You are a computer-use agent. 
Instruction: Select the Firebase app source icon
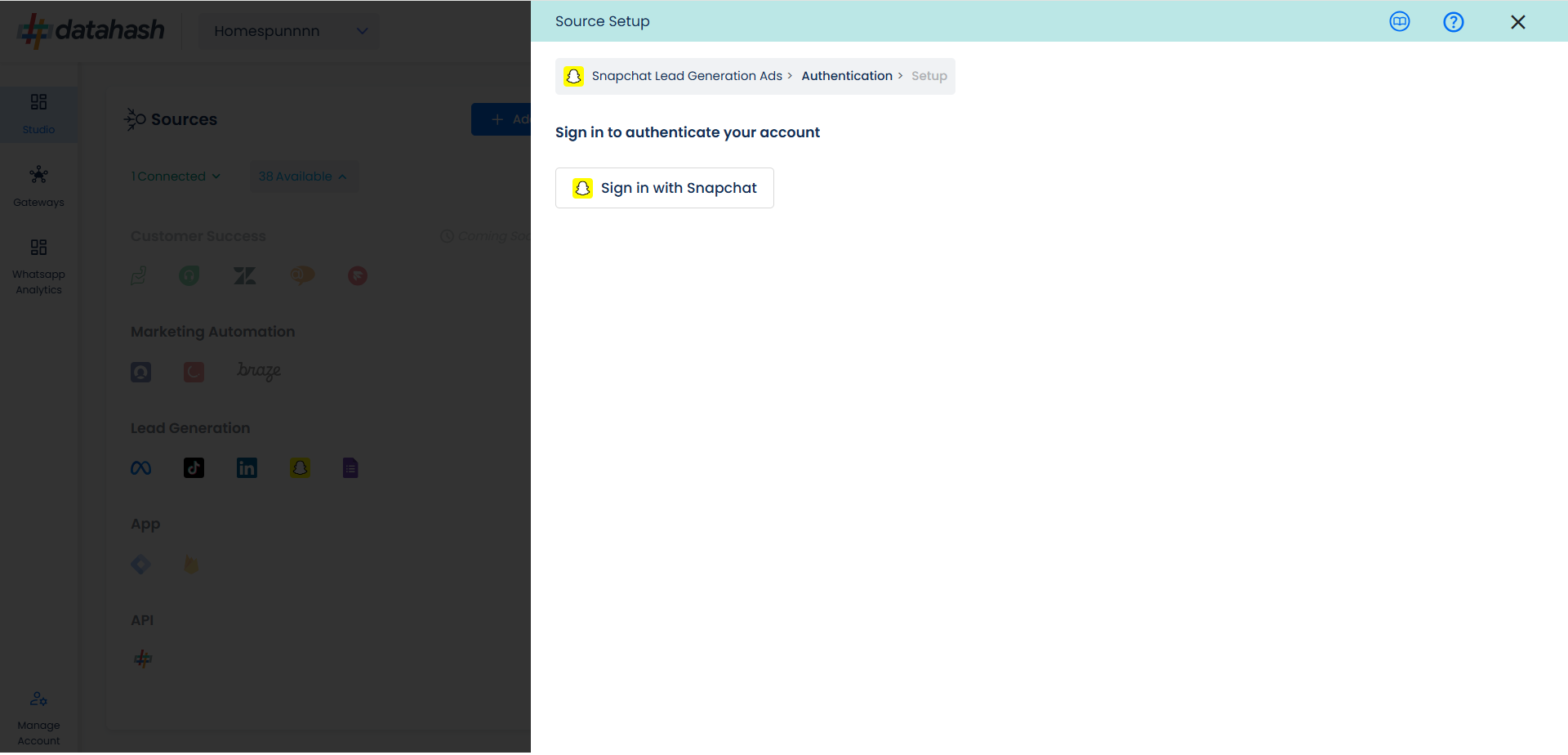pyautogui.click(x=191, y=565)
